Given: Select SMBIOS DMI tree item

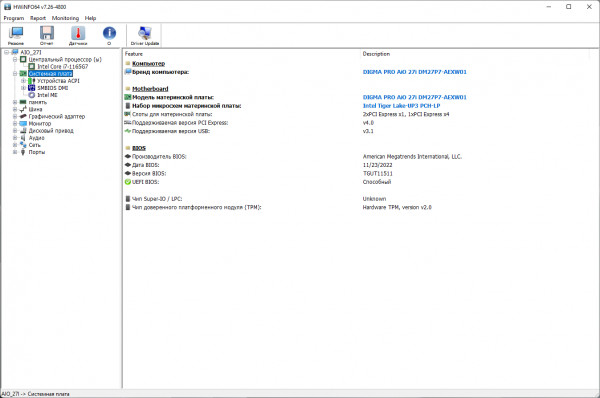Looking at the screenshot, I should 53,88.
